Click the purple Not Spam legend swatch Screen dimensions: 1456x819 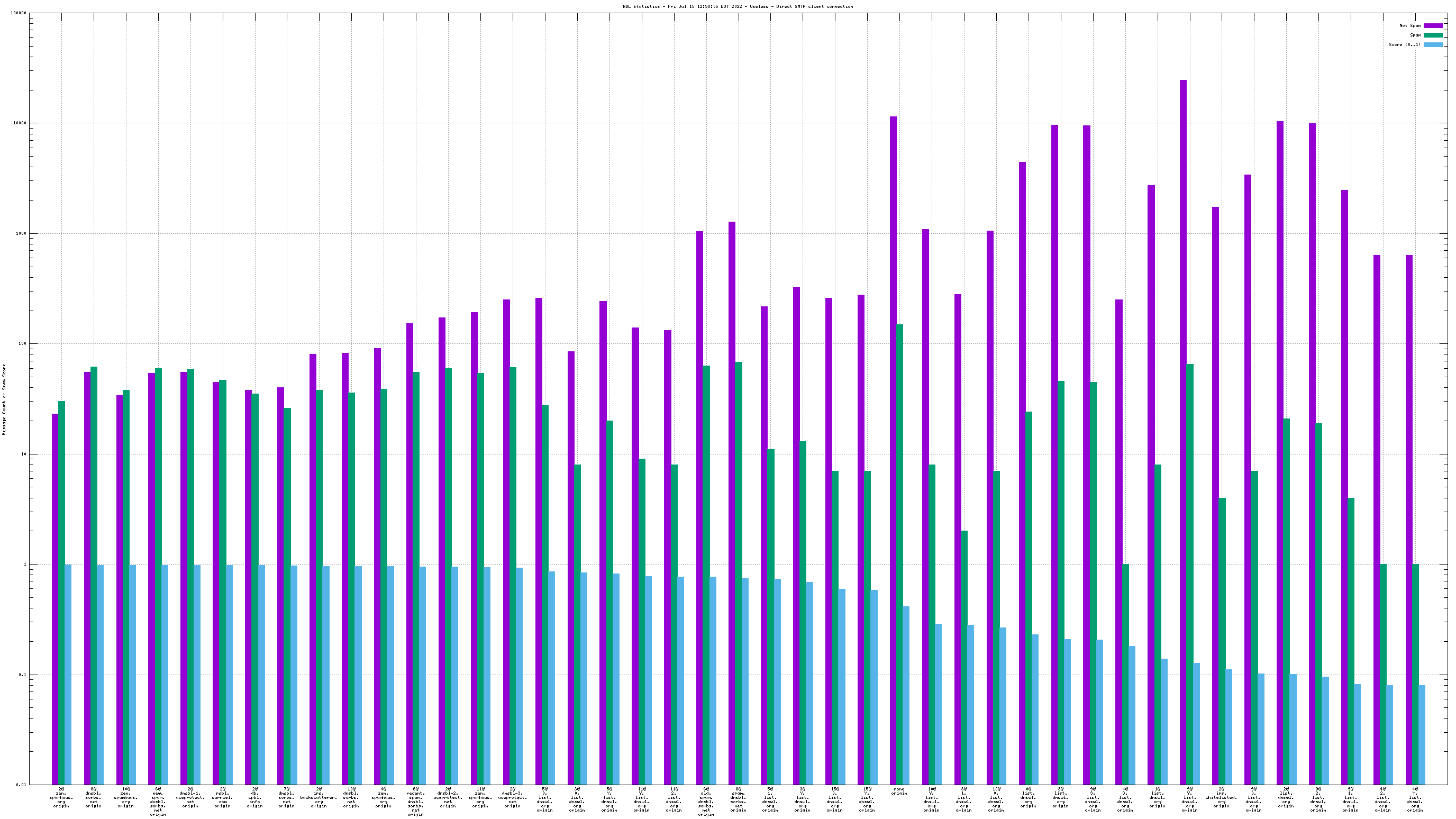click(x=1433, y=25)
